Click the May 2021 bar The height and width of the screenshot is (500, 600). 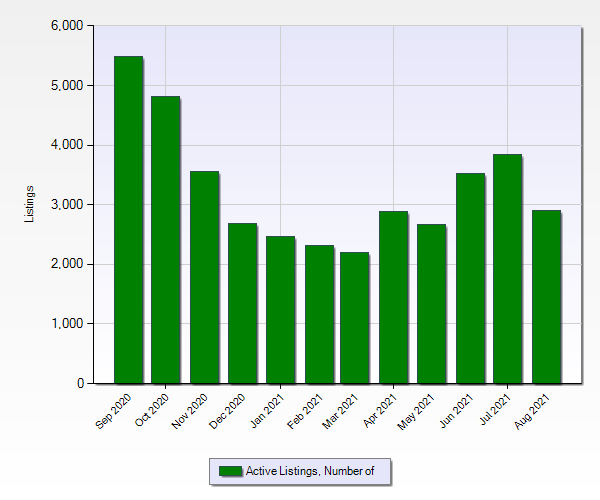[x=431, y=304]
